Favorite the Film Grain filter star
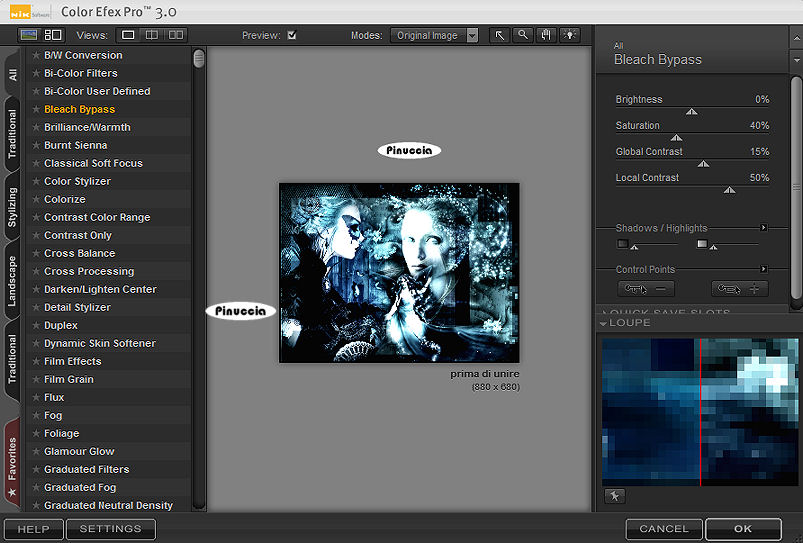 [36, 379]
